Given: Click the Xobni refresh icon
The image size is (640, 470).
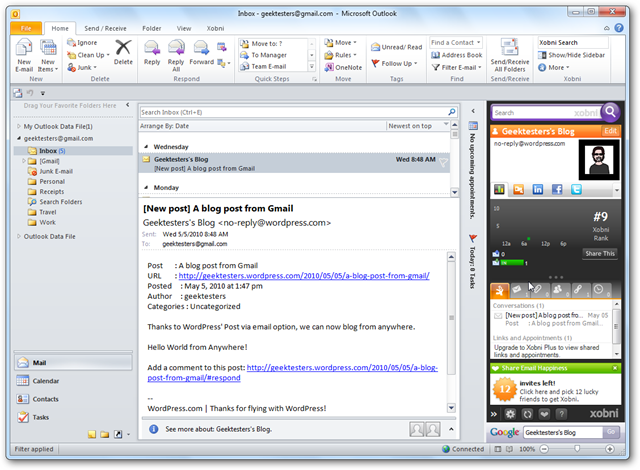Looking at the screenshot, I should [527, 414].
